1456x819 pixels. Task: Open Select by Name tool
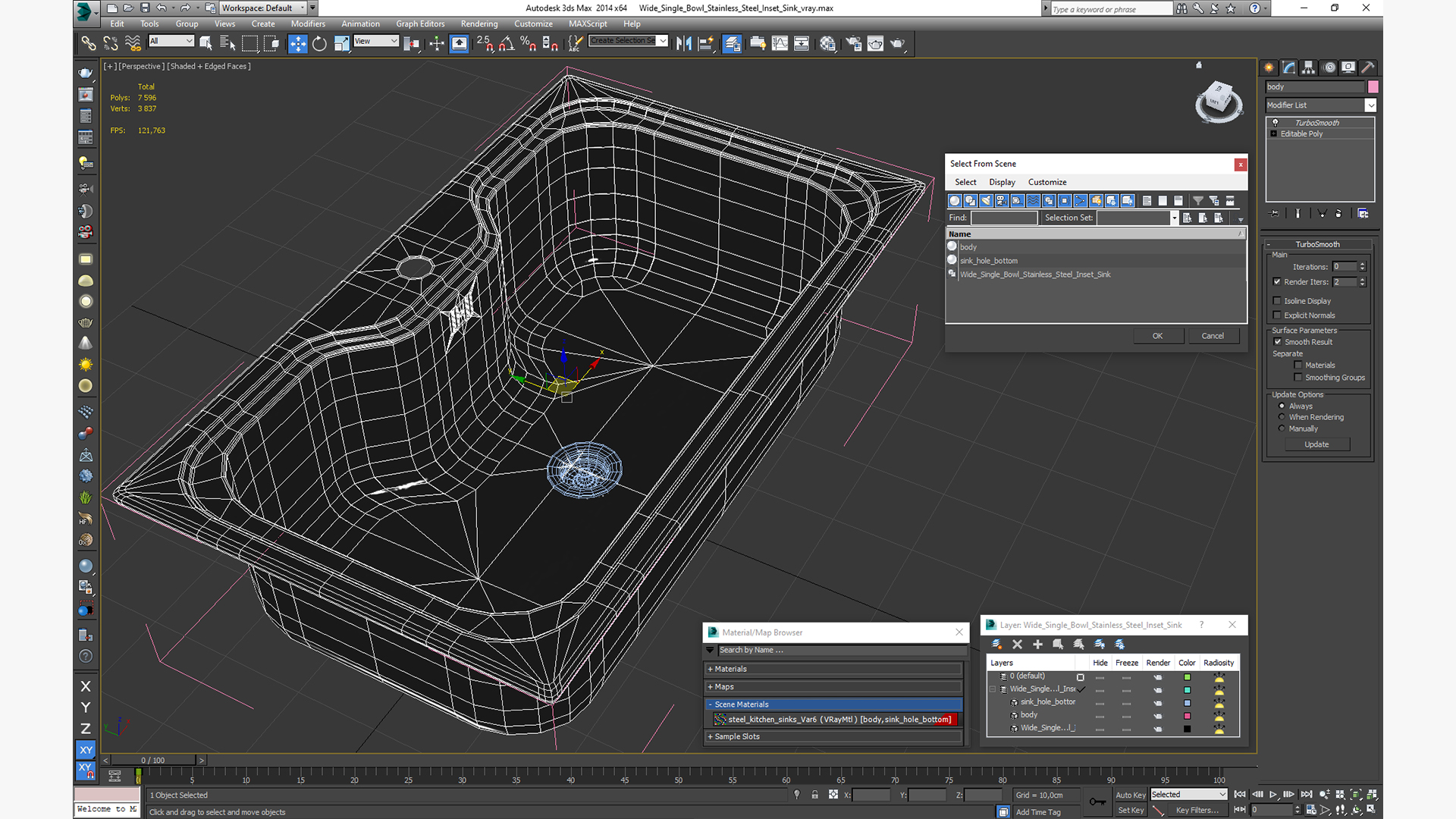pos(227,43)
